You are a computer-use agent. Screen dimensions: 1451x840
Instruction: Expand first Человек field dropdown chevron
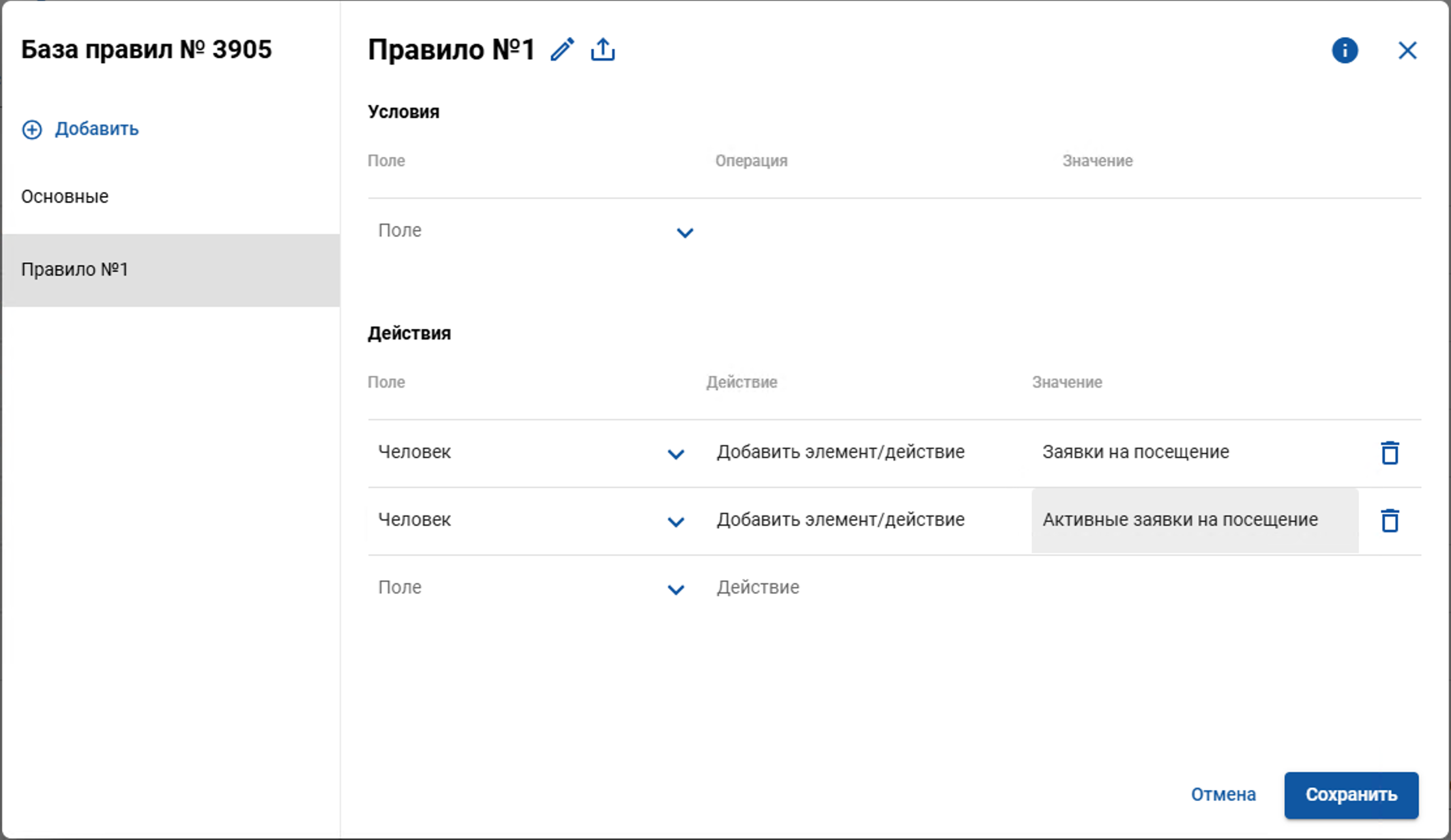tap(676, 454)
